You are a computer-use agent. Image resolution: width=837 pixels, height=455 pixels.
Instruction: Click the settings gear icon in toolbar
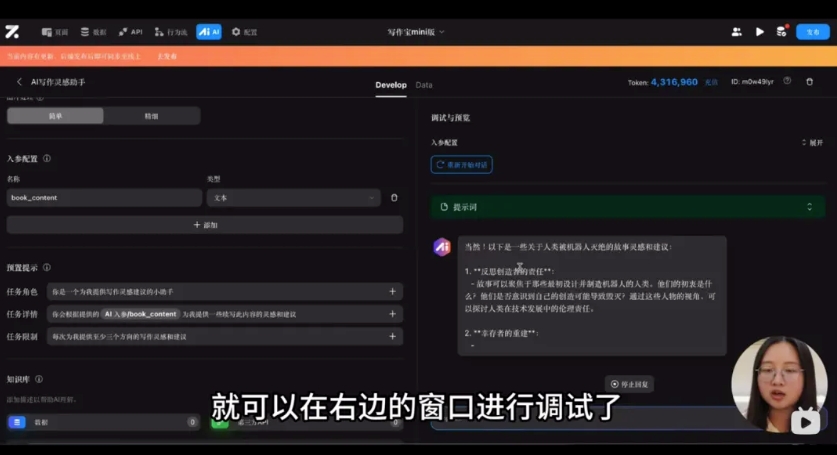click(236, 32)
